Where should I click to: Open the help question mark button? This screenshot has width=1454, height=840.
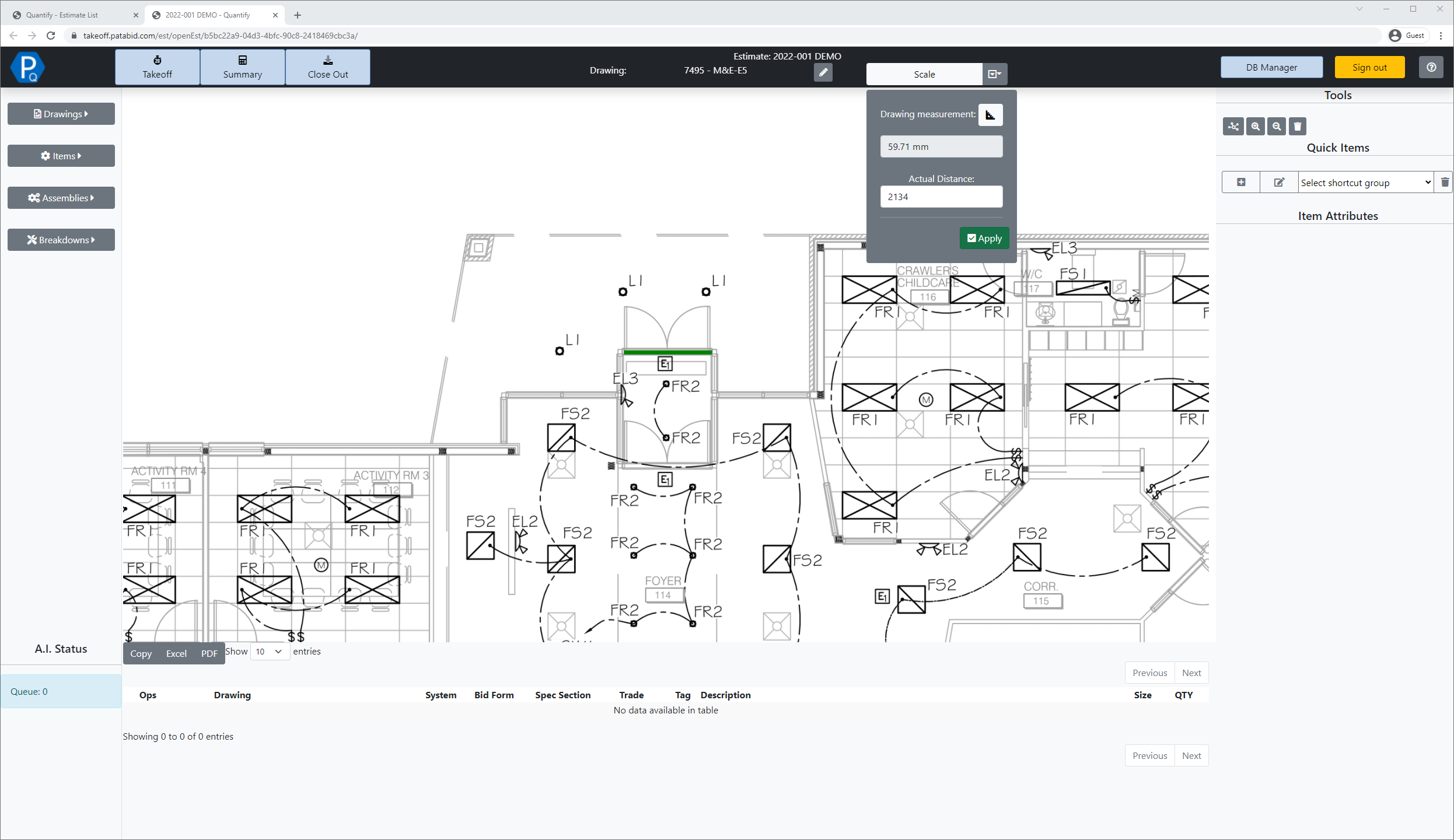coord(1431,67)
